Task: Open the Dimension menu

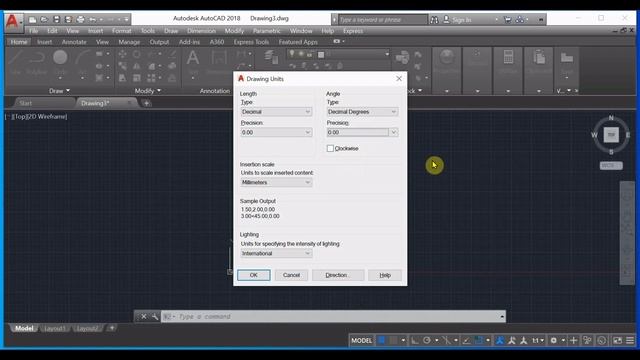Action: point(201,31)
